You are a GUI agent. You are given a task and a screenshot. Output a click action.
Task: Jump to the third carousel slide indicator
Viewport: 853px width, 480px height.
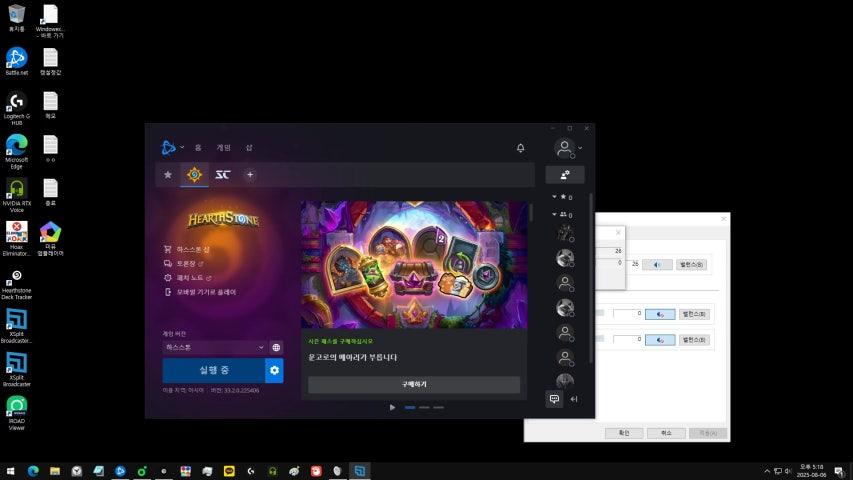coord(438,407)
